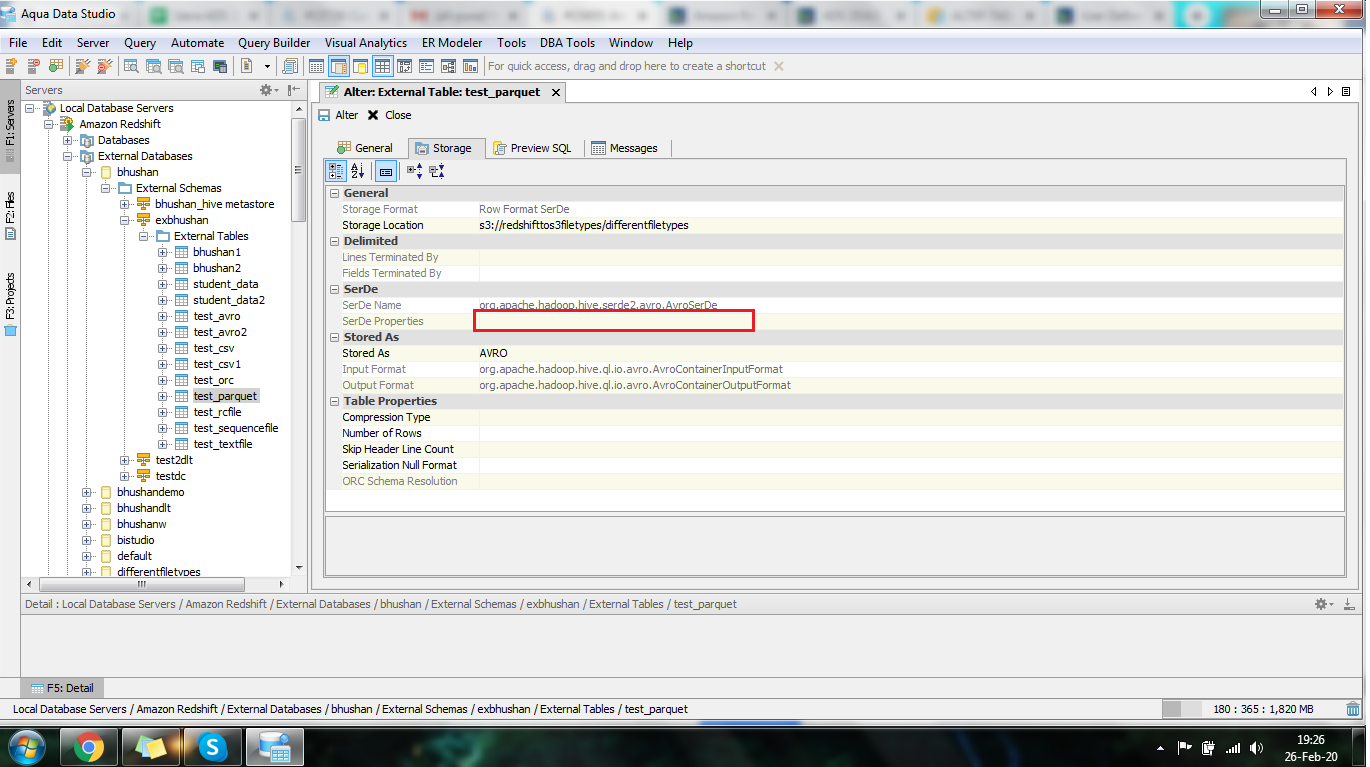The image size is (1370, 767).
Task: Toggle the description area button
Action: tap(385, 171)
